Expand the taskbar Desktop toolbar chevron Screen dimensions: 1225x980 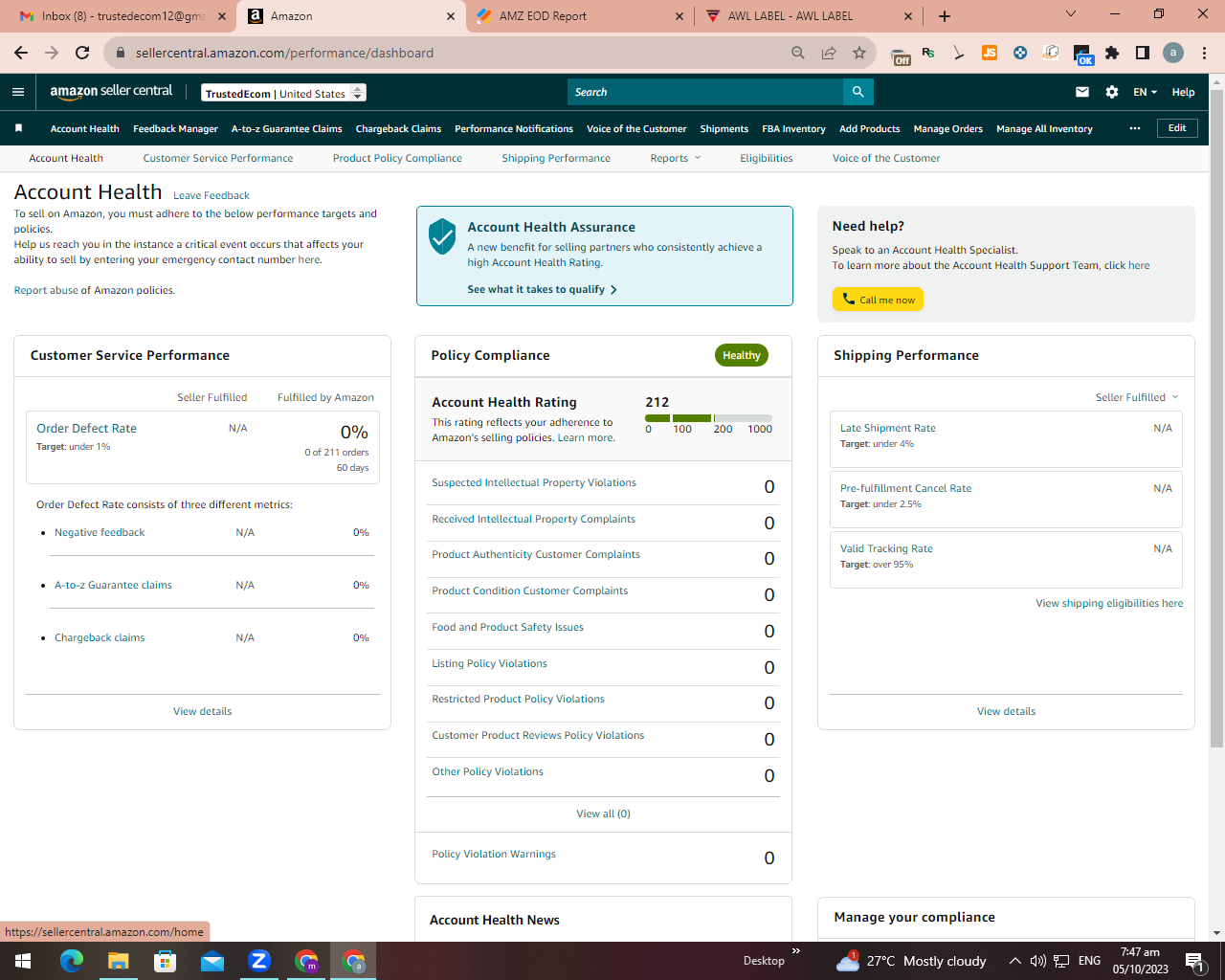click(795, 951)
